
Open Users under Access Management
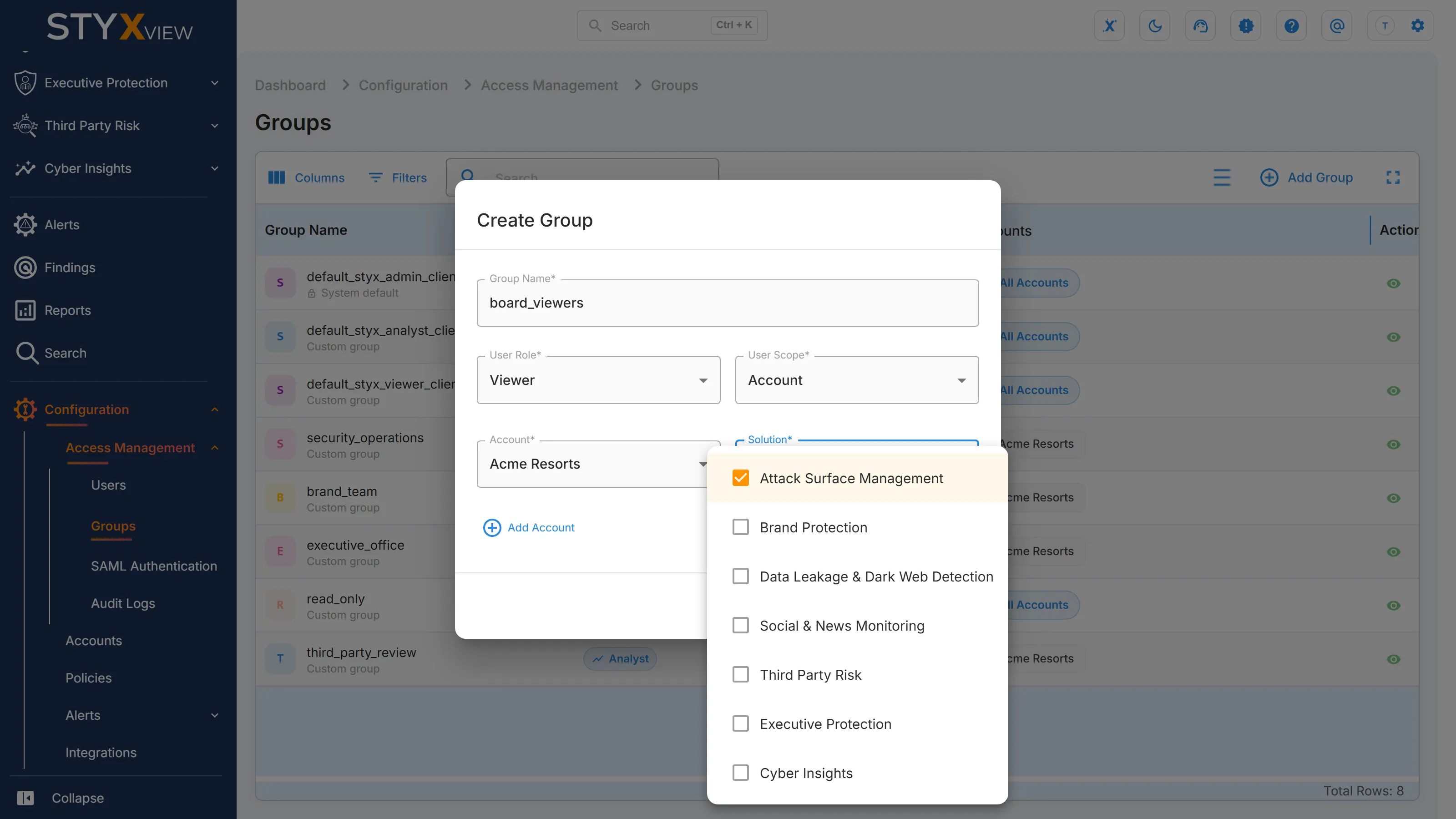coord(109,485)
